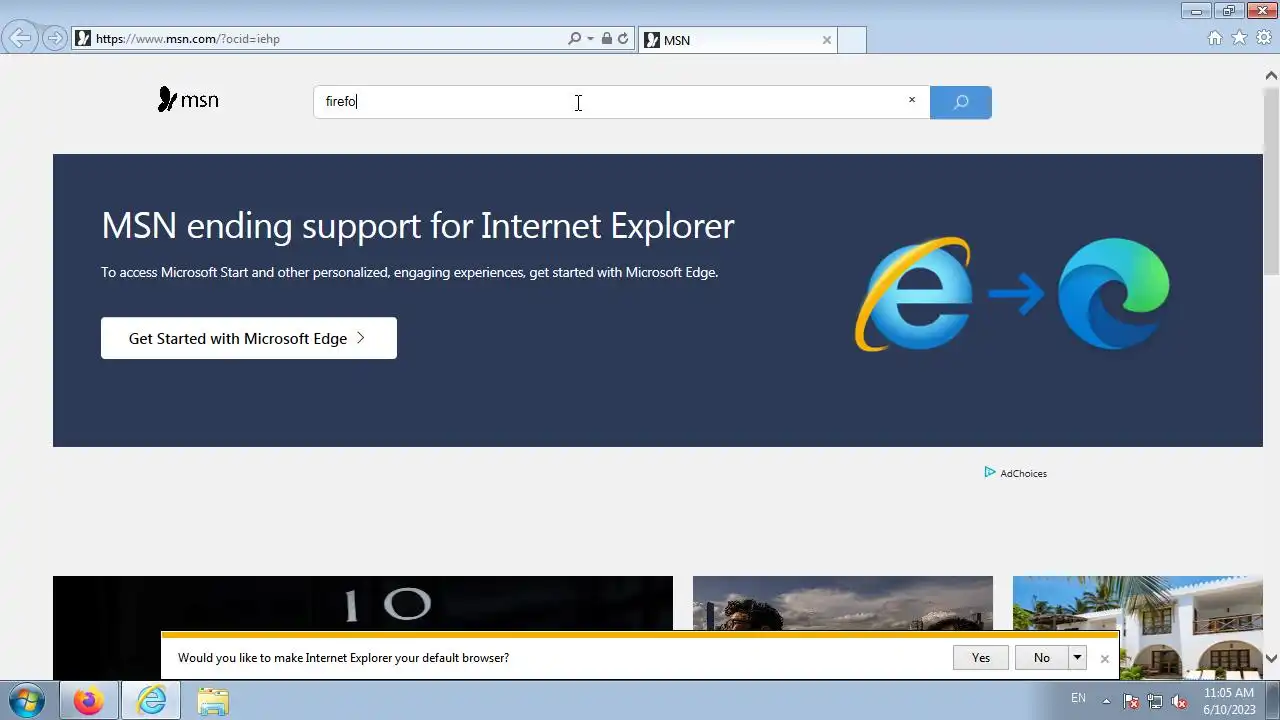Click the blue search magnifier button
The width and height of the screenshot is (1280, 720).
click(961, 102)
